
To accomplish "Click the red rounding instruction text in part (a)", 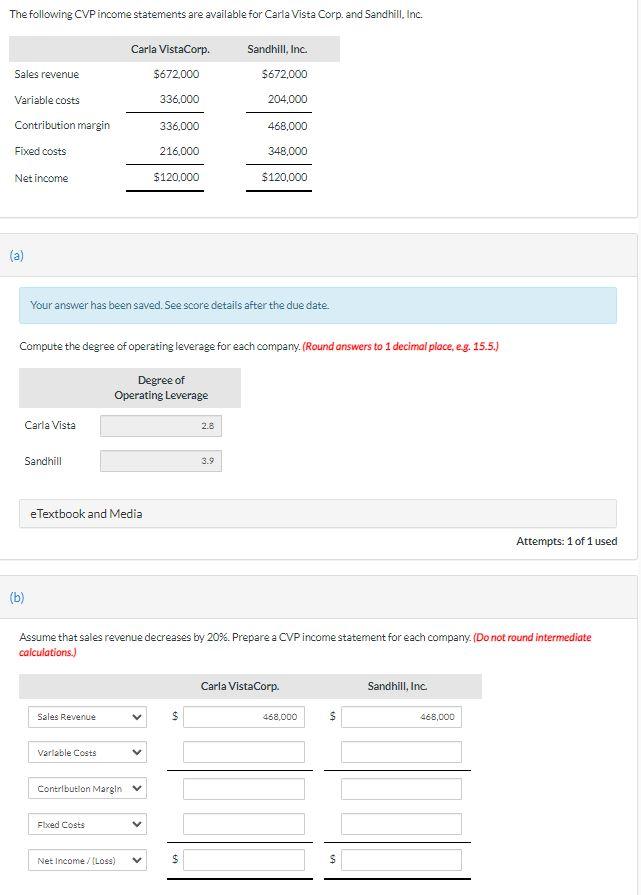I will coord(400,346).
